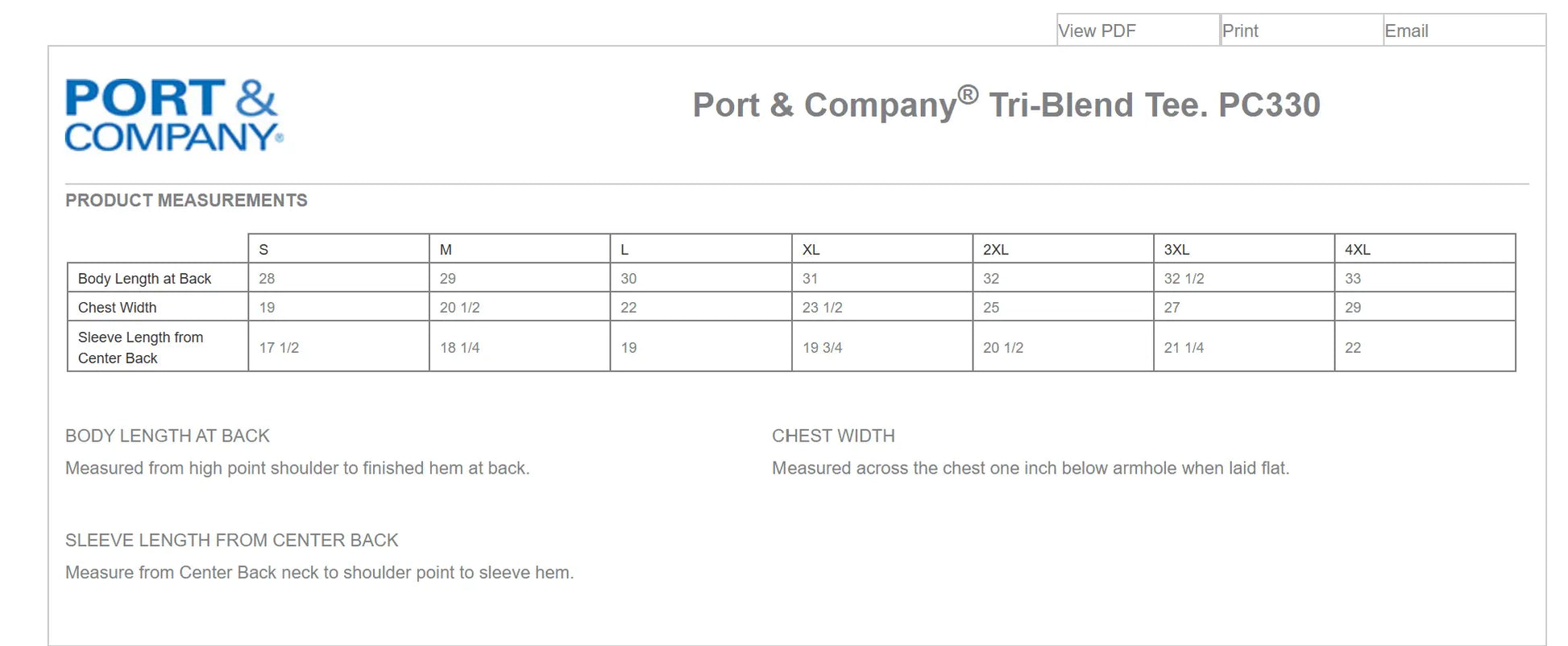Click the S sleeve length cell 17 1/2
The image size is (1568, 646).
click(x=279, y=348)
